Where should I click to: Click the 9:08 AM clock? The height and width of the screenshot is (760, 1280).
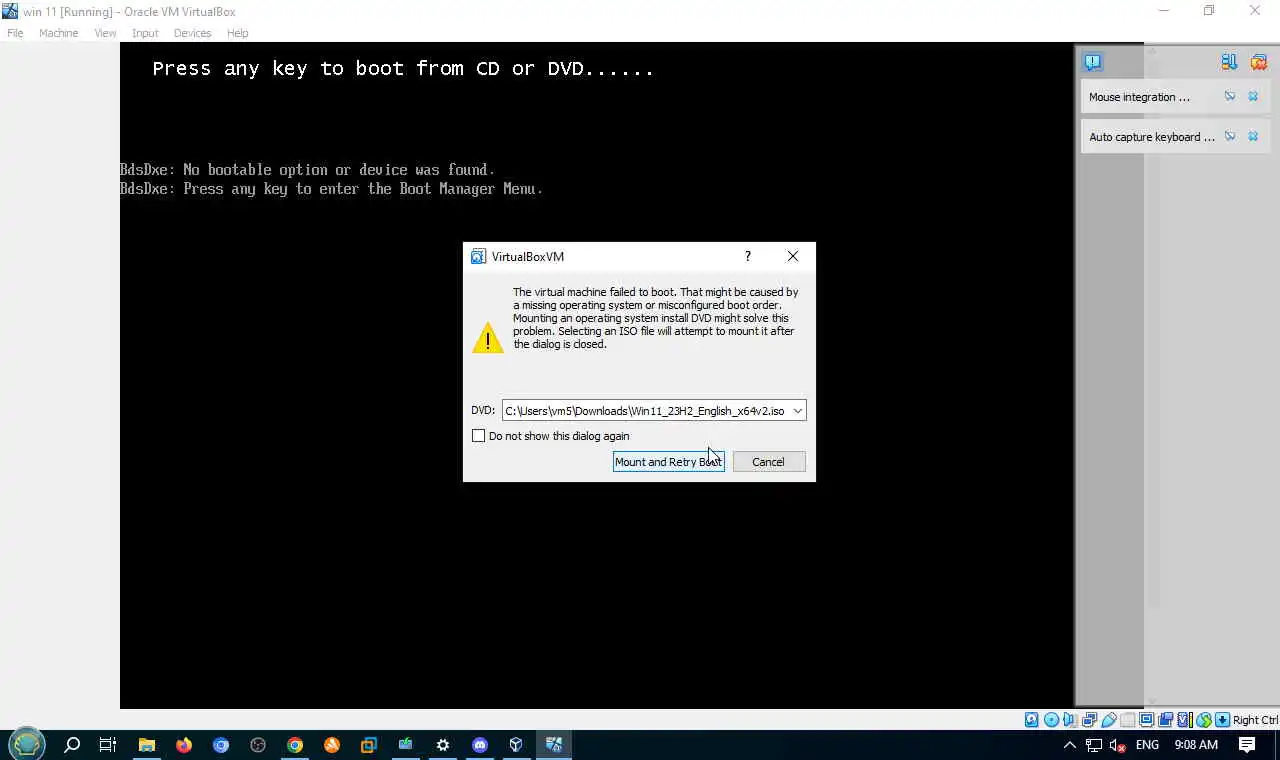click(1196, 745)
